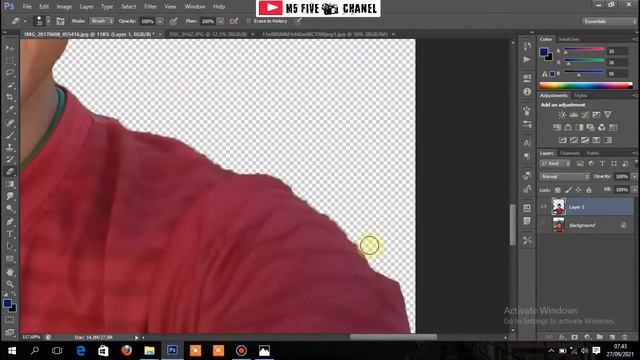Switch to the Channels tab
The height and width of the screenshot is (360, 640).
point(570,153)
